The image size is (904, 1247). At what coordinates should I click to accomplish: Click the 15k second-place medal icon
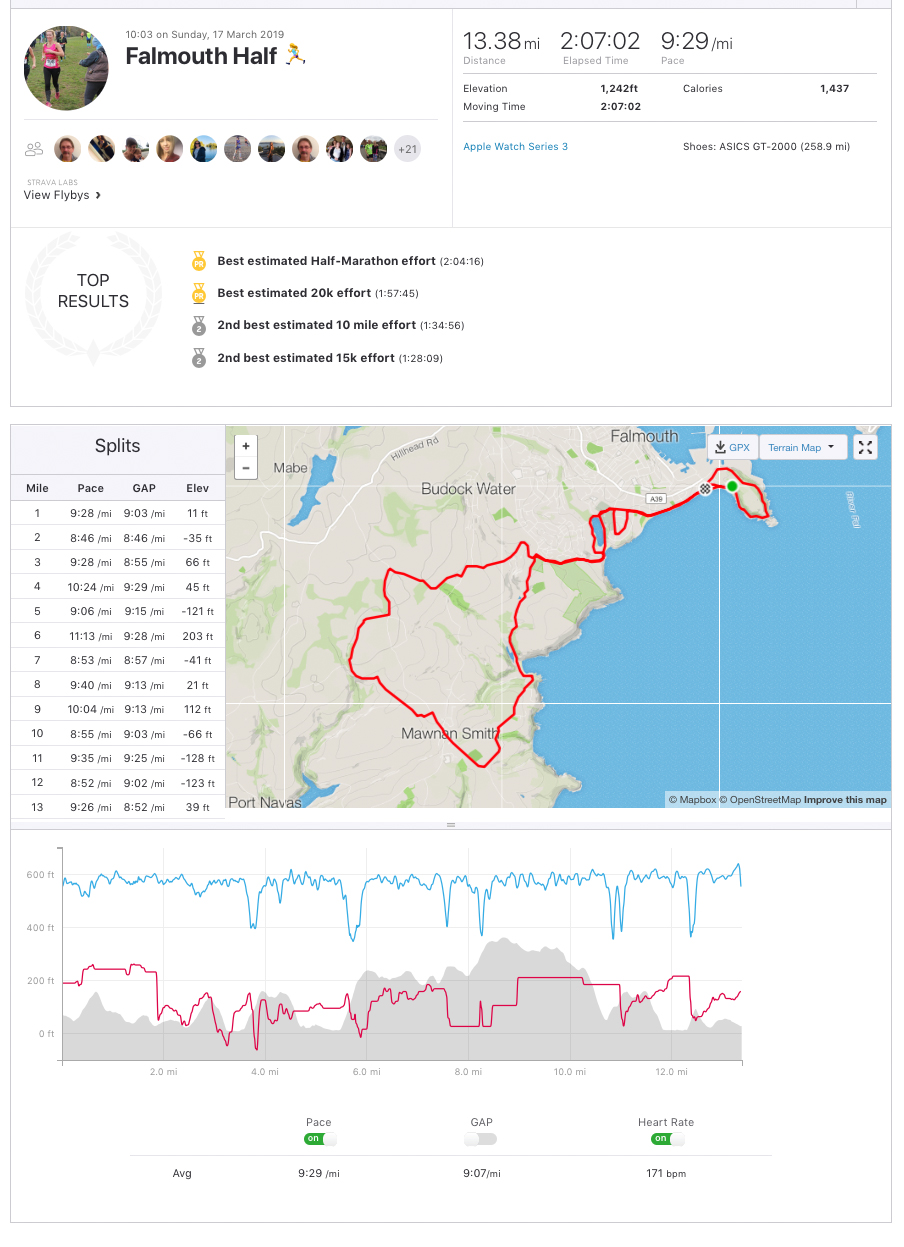tap(199, 358)
